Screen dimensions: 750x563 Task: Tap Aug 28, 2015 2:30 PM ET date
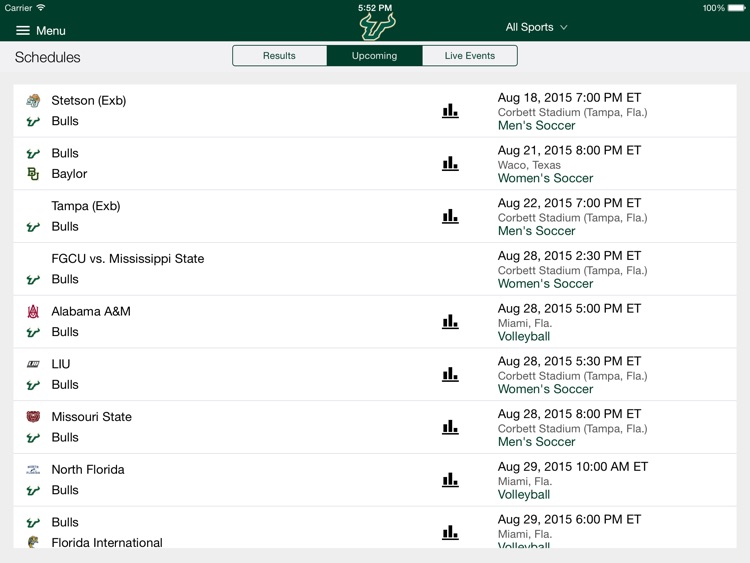569,256
